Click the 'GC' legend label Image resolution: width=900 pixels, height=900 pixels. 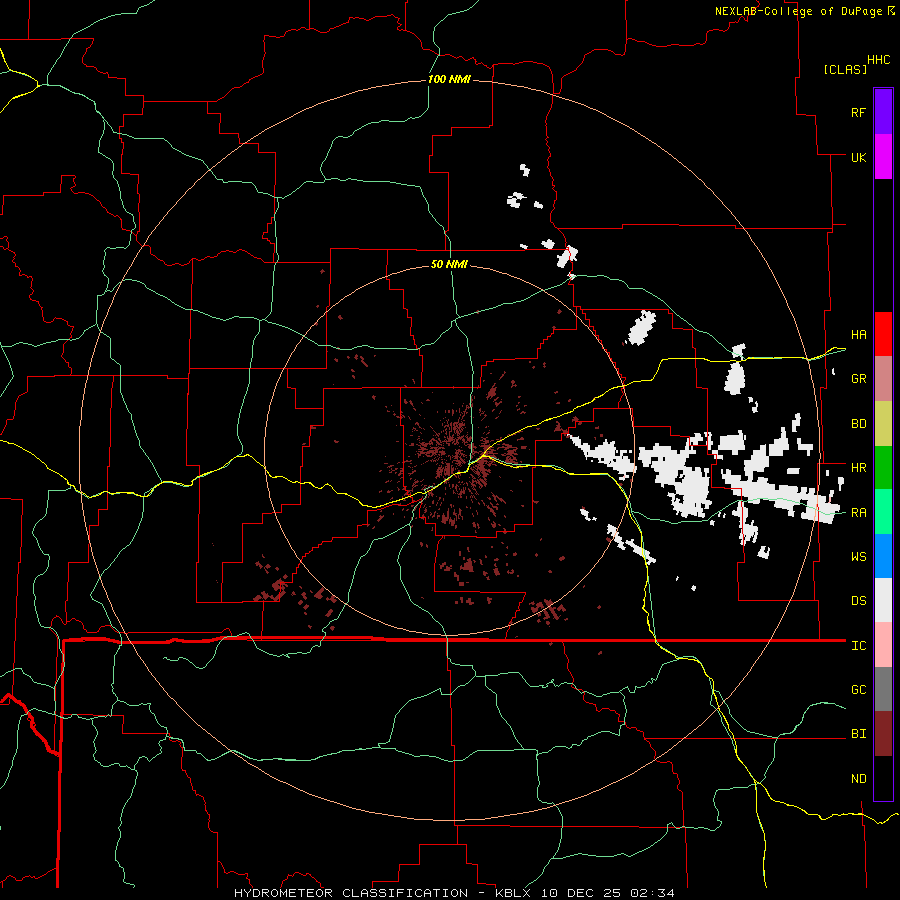pos(858,689)
